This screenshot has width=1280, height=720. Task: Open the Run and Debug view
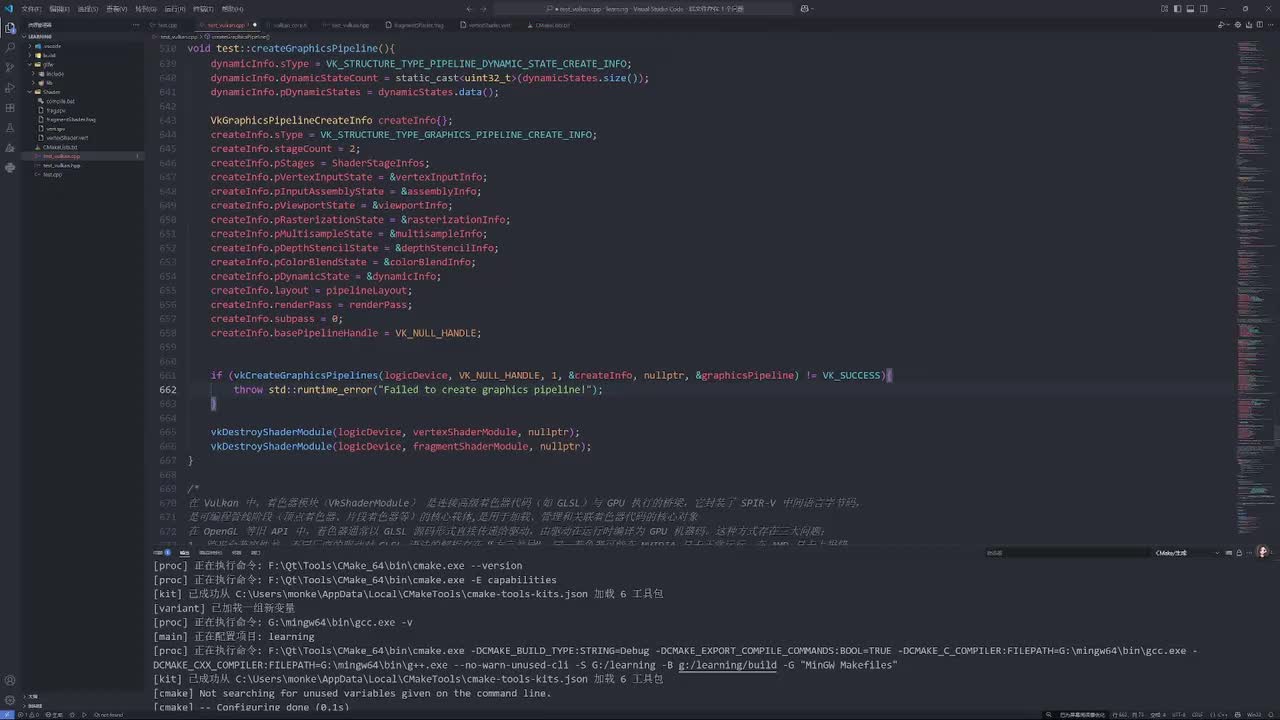click(10, 87)
